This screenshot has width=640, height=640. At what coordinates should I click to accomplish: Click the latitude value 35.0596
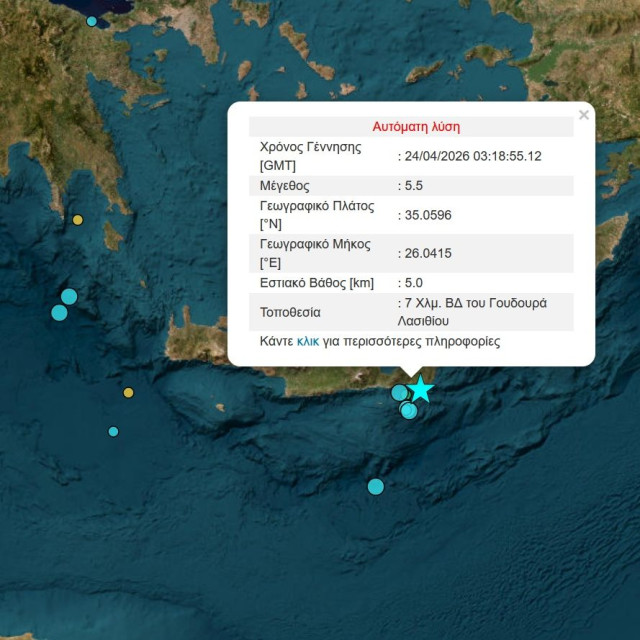click(x=426, y=215)
